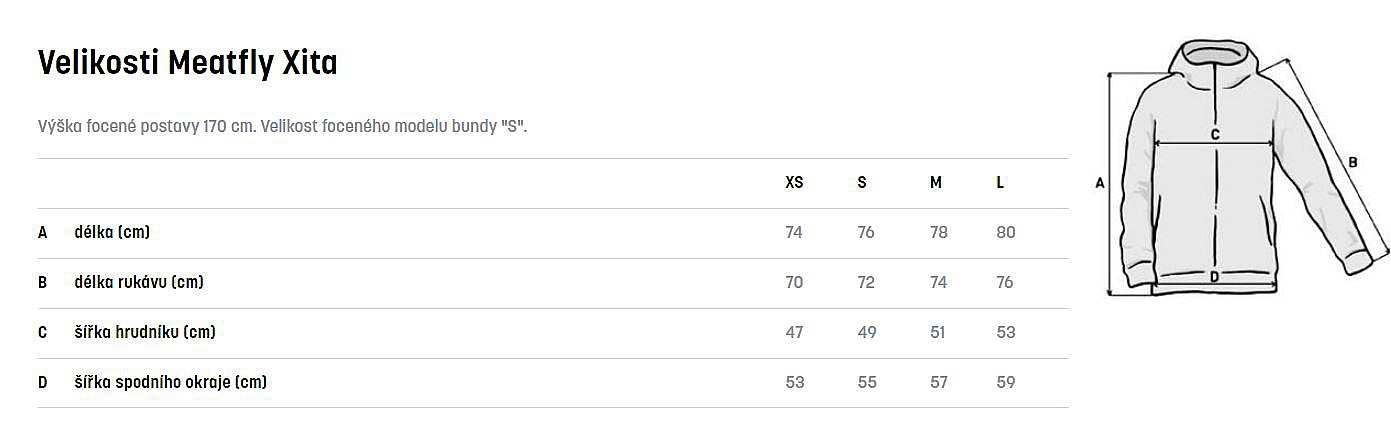Image resolution: width=1391 pixels, height=435 pixels.
Task: Click the "šířka hrudníku (cm)" row label
Action: pos(145,333)
